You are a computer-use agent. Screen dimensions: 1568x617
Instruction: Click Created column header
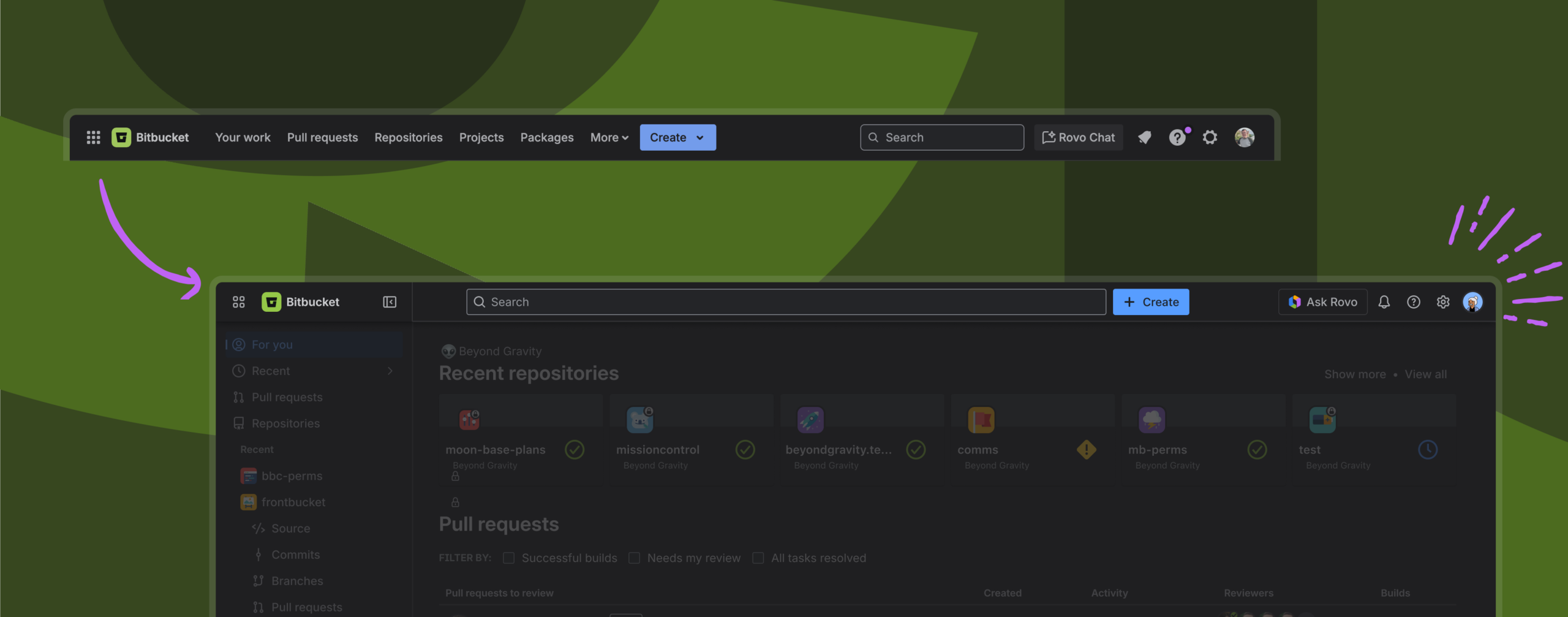(1002, 593)
